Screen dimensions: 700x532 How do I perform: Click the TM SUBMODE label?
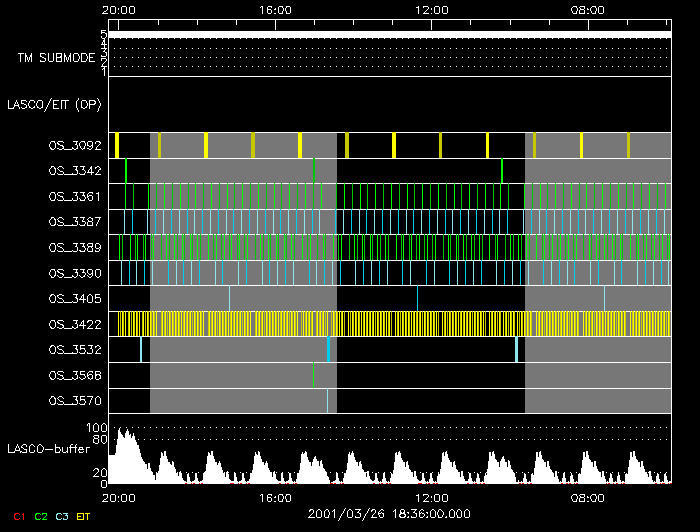(x=56, y=58)
